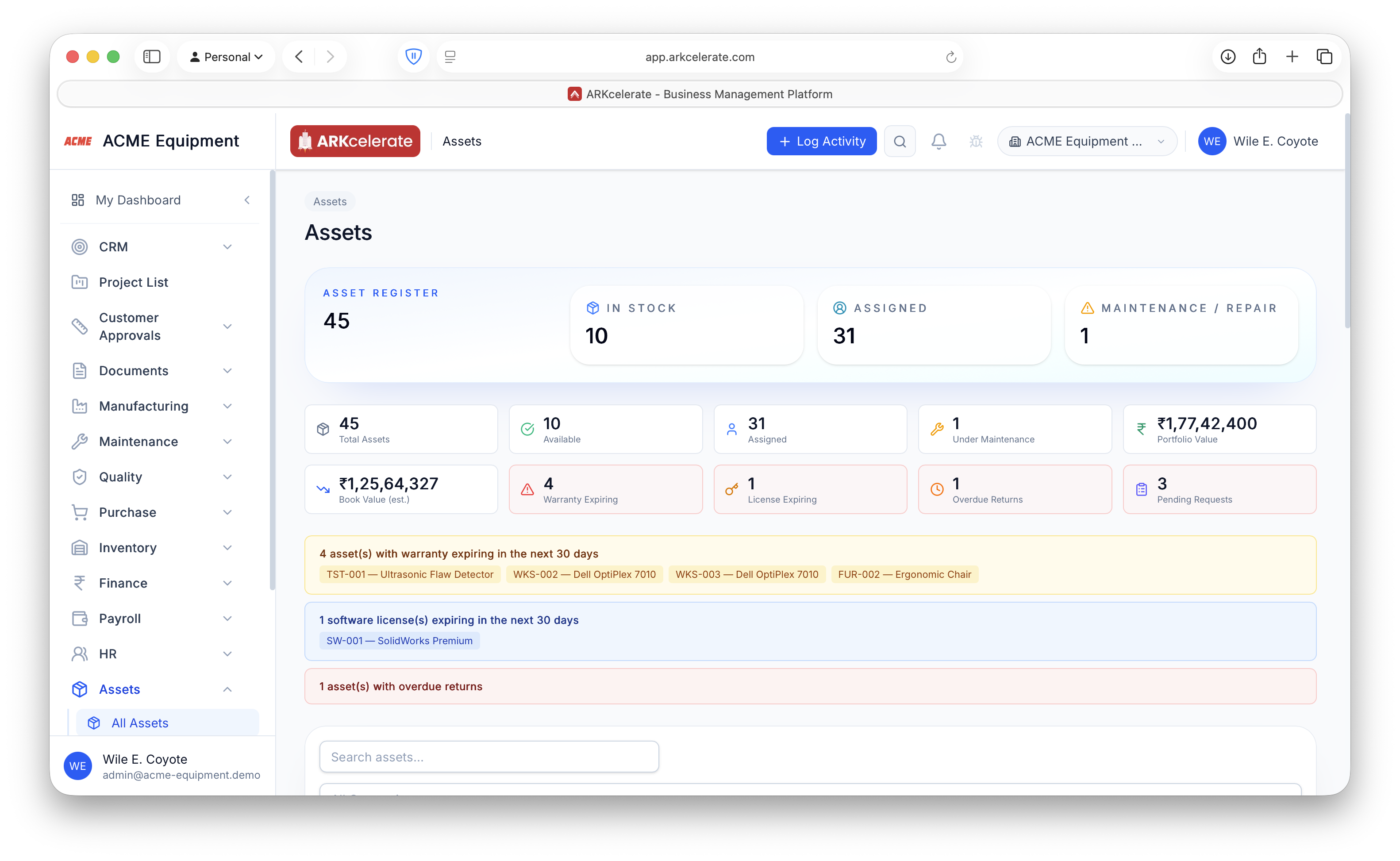
Task: Click the Assets cube icon in sidebar
Action: [x=80, y=689]
